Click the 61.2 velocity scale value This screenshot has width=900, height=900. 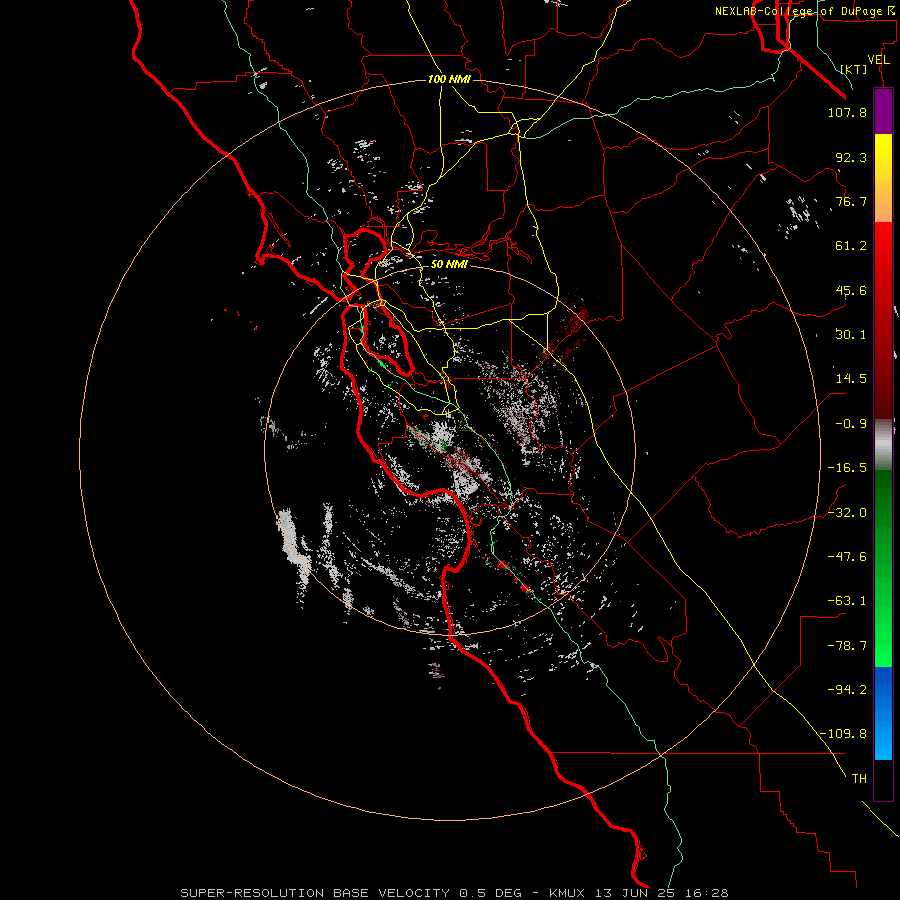pos(851,246)
